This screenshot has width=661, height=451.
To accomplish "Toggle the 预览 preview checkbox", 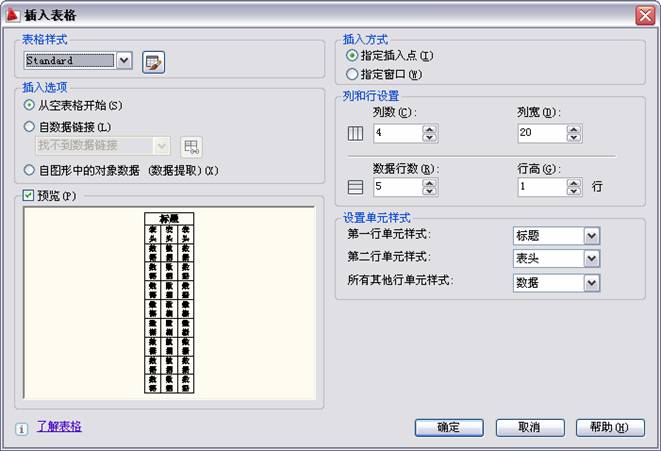I will click(x=29, y=196).
